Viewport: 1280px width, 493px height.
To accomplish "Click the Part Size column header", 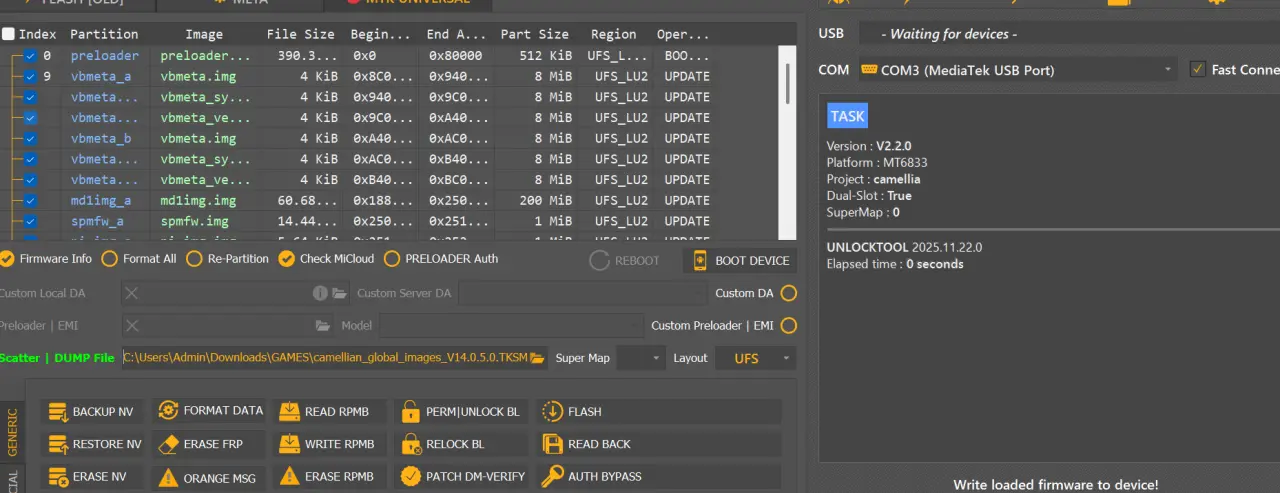I will click(x=534, y=34).
